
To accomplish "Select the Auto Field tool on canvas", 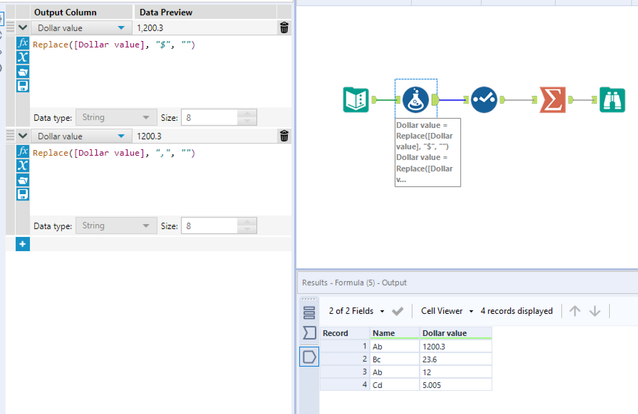I will click(x=484, y=100).
